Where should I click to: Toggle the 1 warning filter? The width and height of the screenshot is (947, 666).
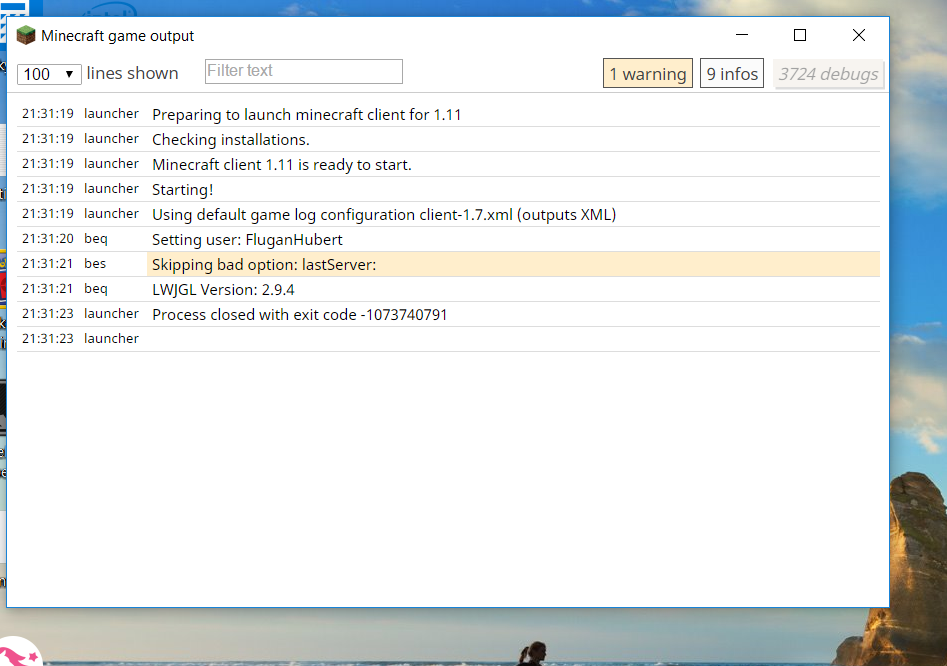click(647, 74)
